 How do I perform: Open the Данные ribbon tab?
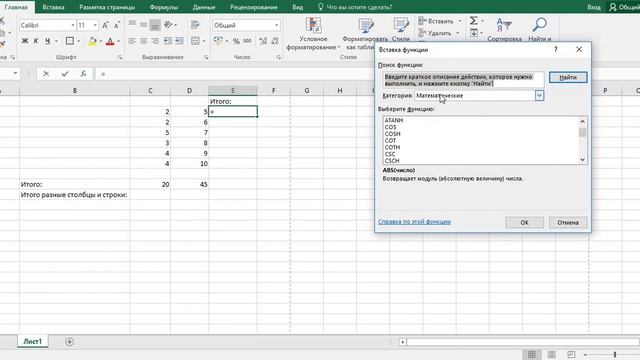click(203, 7)
